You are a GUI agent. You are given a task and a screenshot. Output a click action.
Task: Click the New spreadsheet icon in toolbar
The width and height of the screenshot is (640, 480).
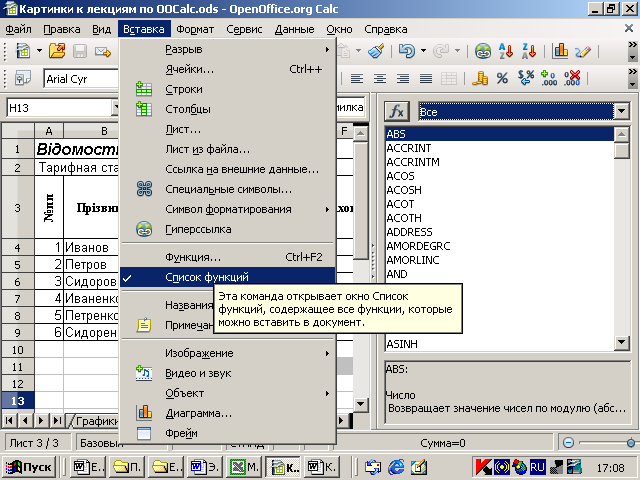tap(23, 51)
